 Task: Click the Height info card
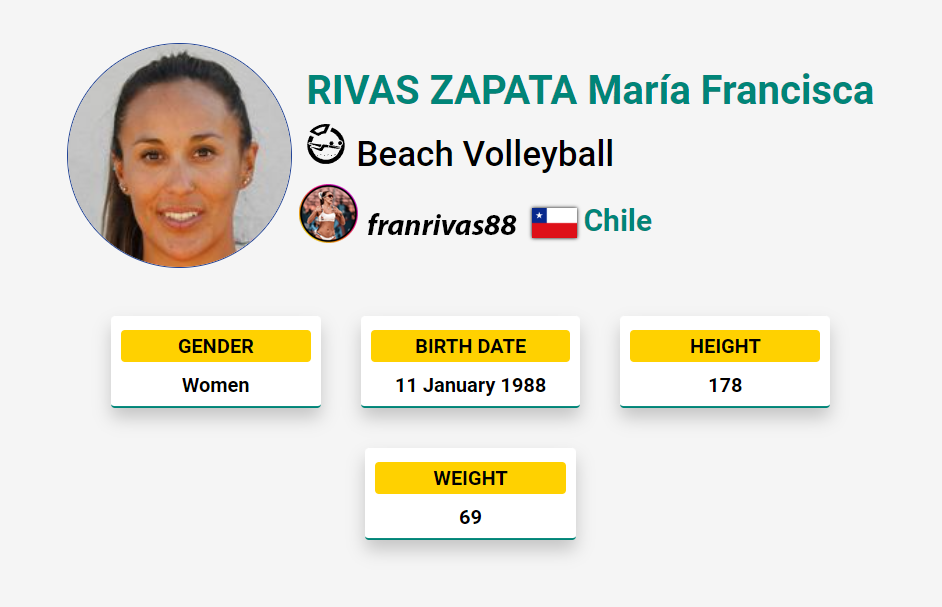point(725,362)
